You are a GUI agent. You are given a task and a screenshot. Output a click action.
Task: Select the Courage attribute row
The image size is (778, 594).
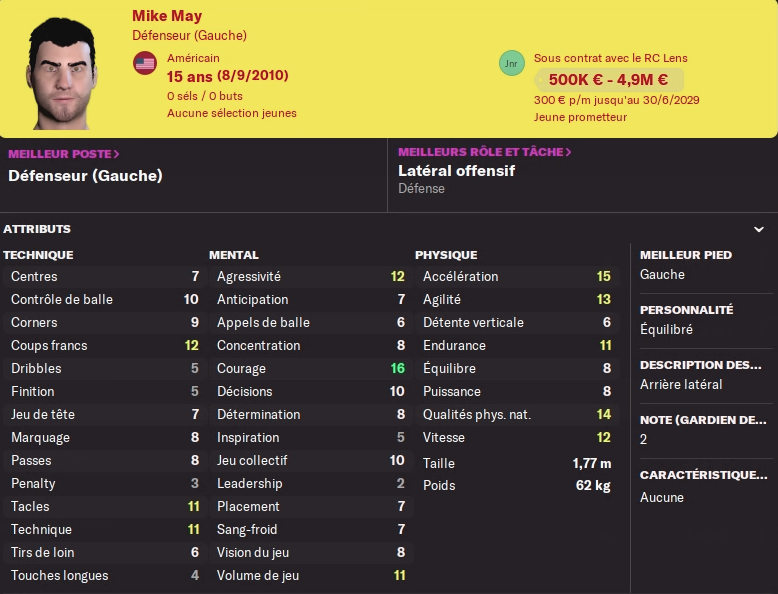310,369
